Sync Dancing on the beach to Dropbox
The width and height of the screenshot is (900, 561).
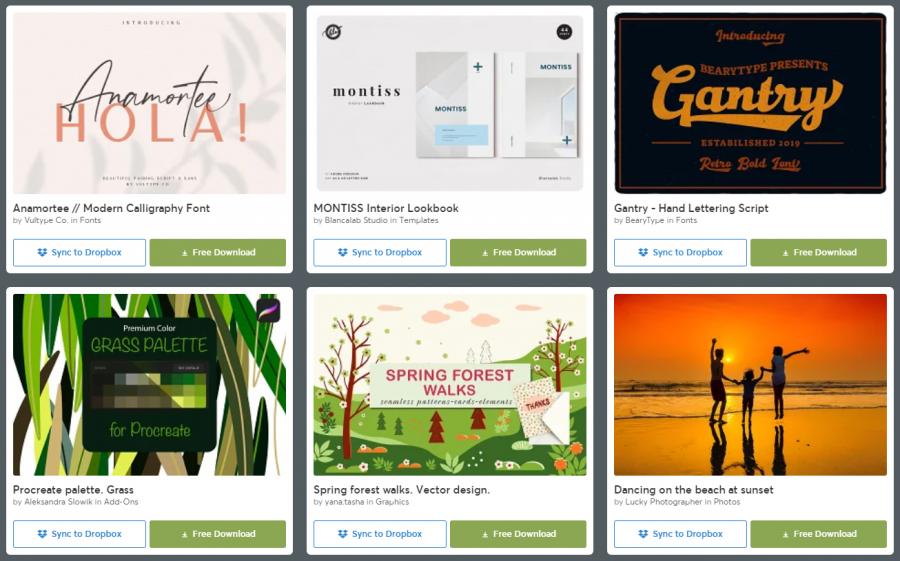680,534
